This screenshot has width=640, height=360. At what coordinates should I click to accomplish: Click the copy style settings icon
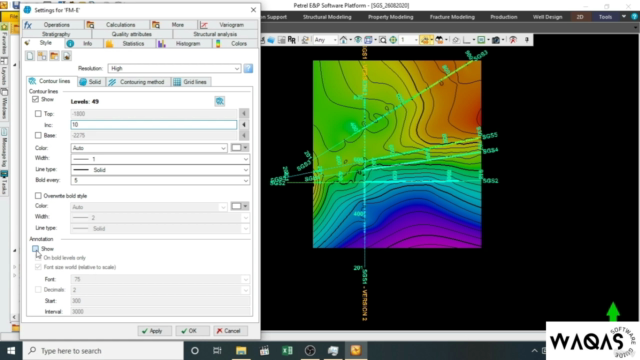point(42,56)
